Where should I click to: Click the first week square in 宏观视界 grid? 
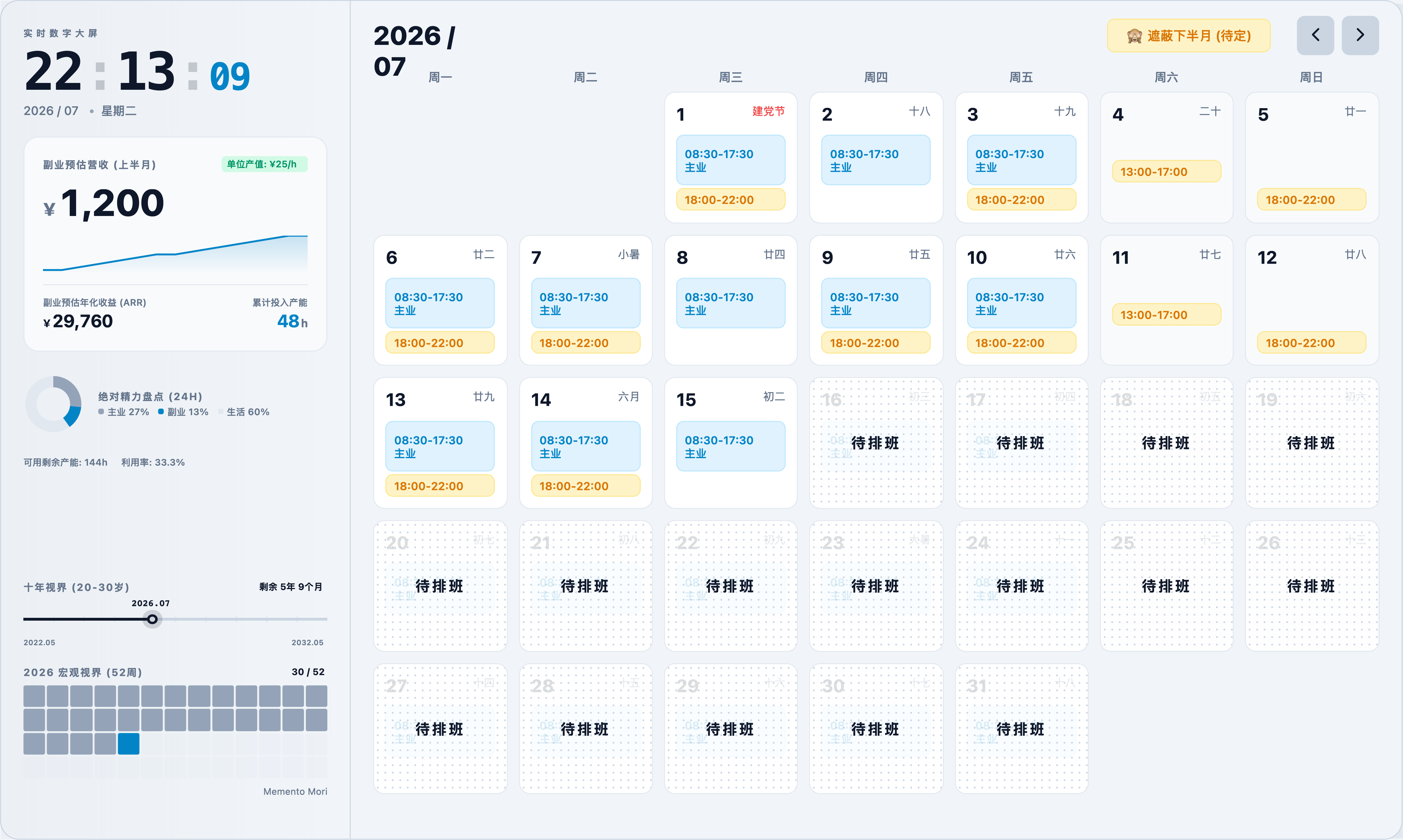(34, 696)
